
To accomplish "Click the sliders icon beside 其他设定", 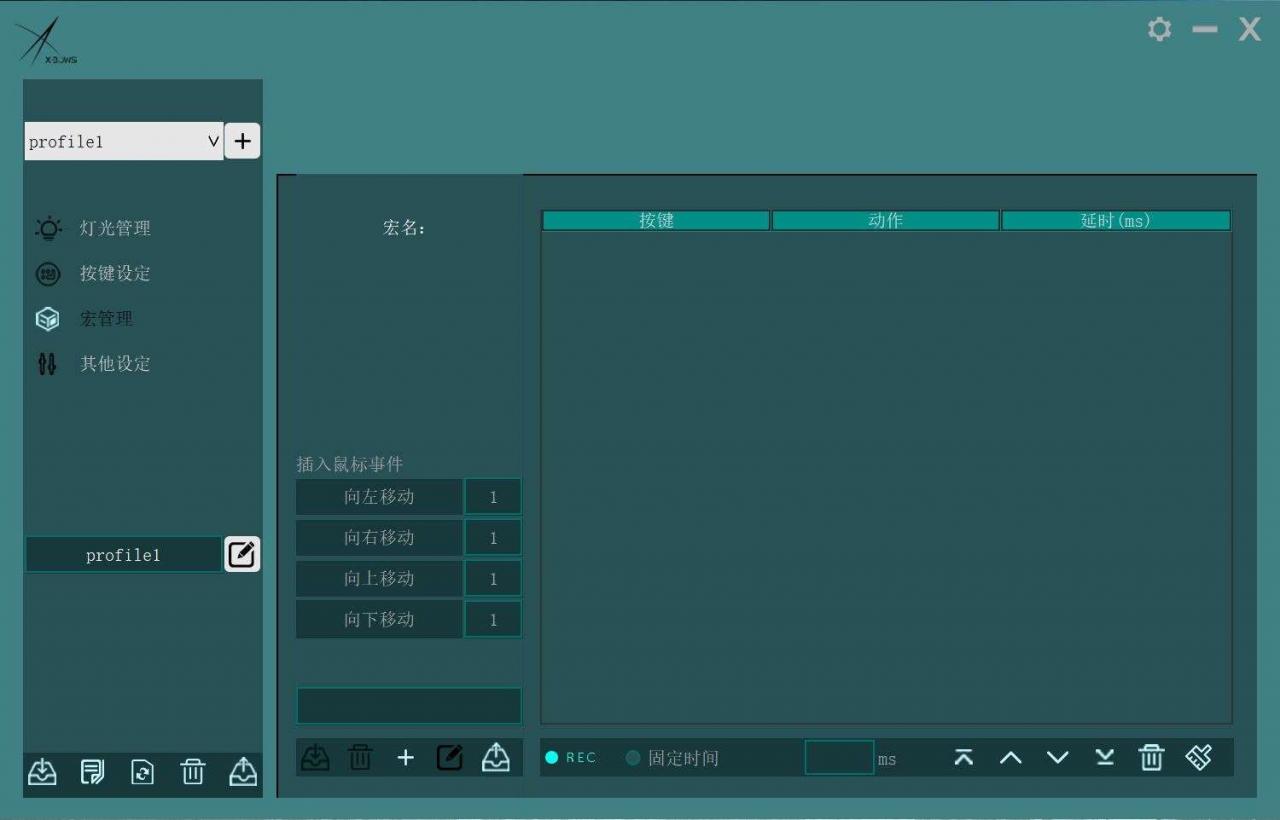I will coord(47,364).
